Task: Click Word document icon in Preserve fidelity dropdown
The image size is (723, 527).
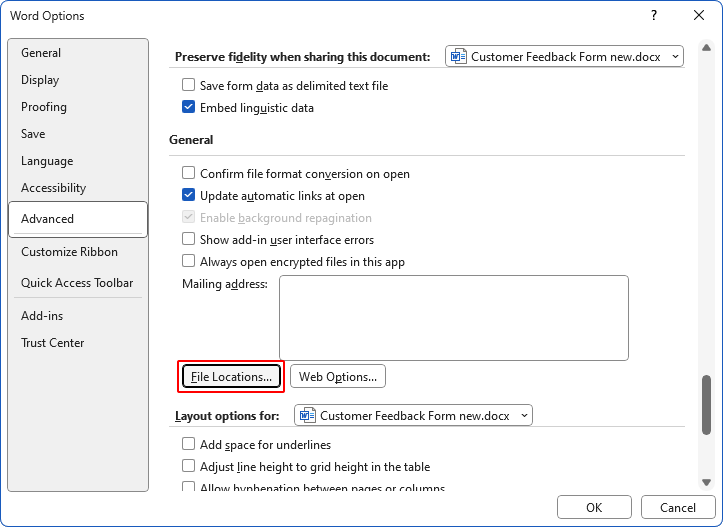Action: (459, 57)
